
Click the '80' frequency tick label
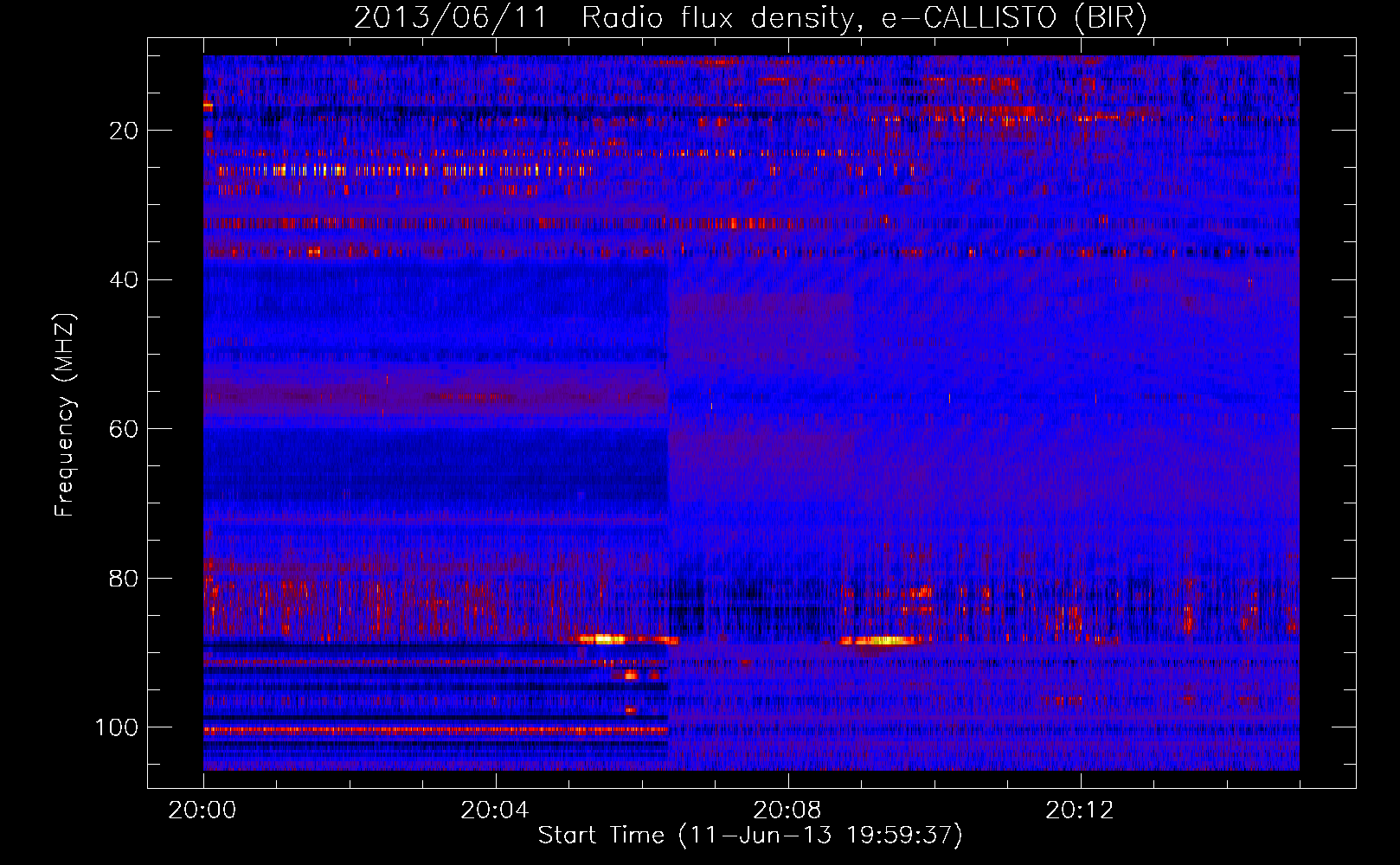point(124,578)
